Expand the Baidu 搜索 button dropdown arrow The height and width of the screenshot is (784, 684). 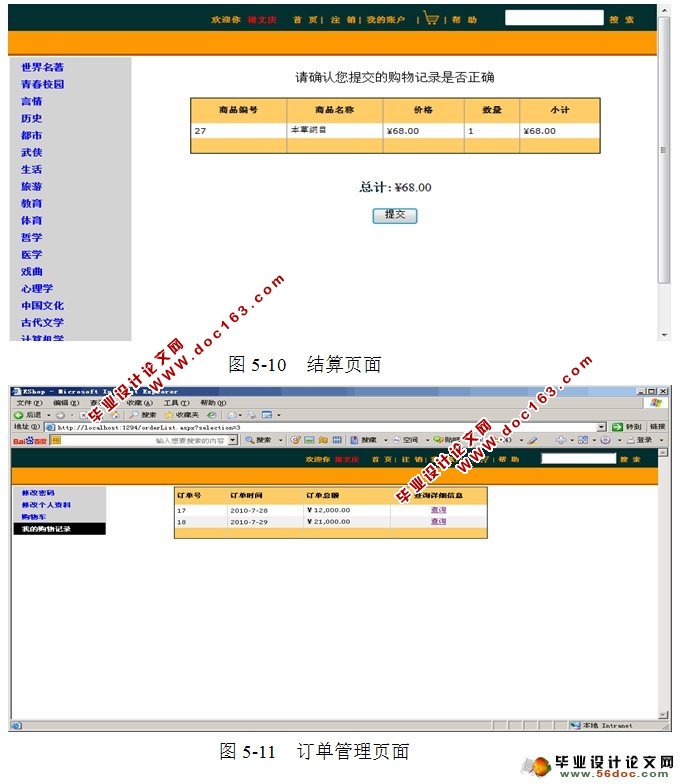(x=280, y=440)
